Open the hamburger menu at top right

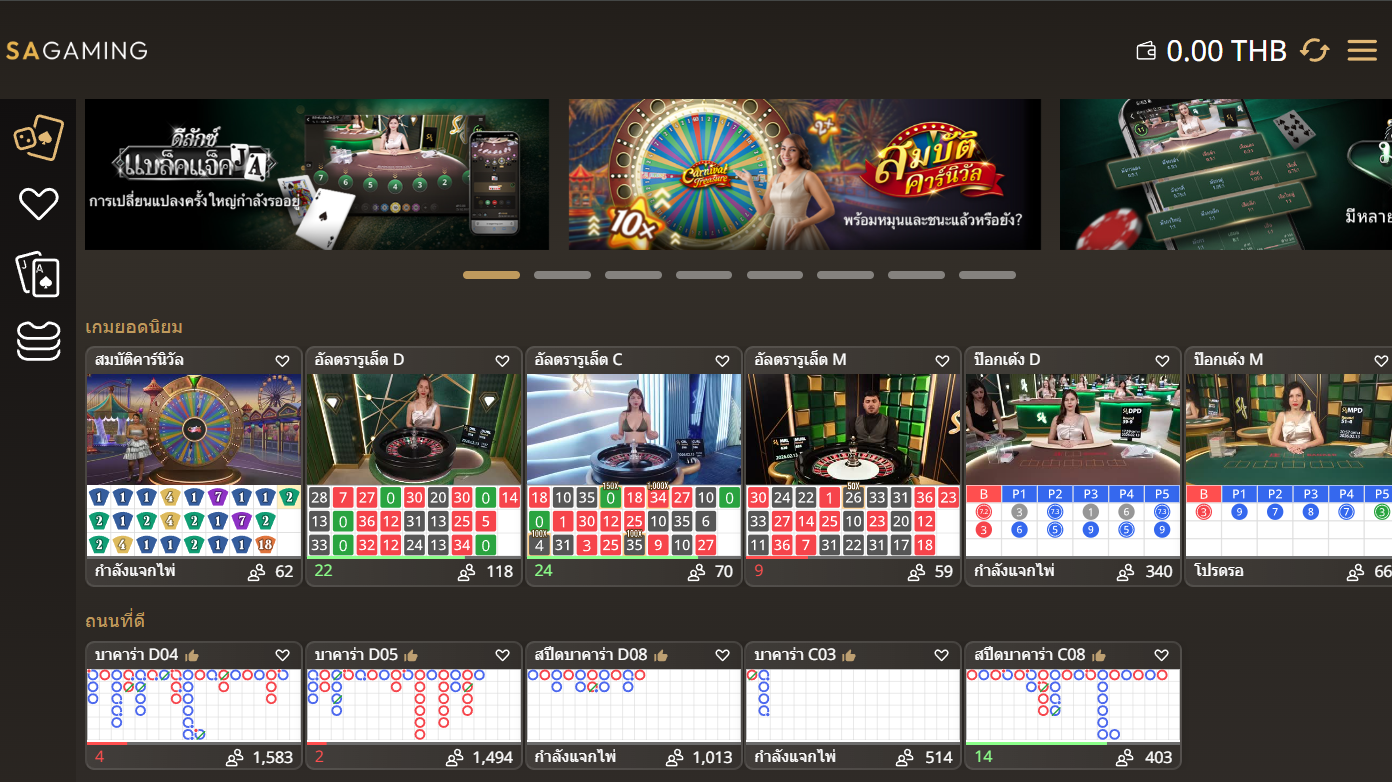(1362, 50)
